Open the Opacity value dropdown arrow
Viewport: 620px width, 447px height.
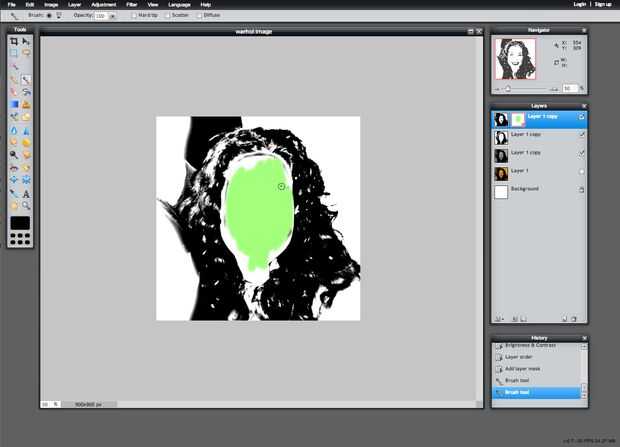[x=112, y=16]
